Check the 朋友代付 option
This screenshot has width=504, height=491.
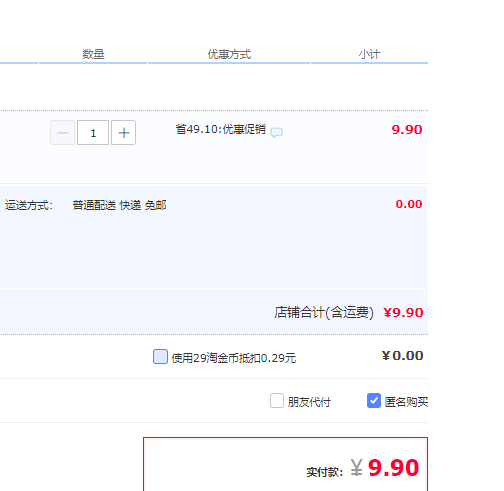click(x=277, y=401)
